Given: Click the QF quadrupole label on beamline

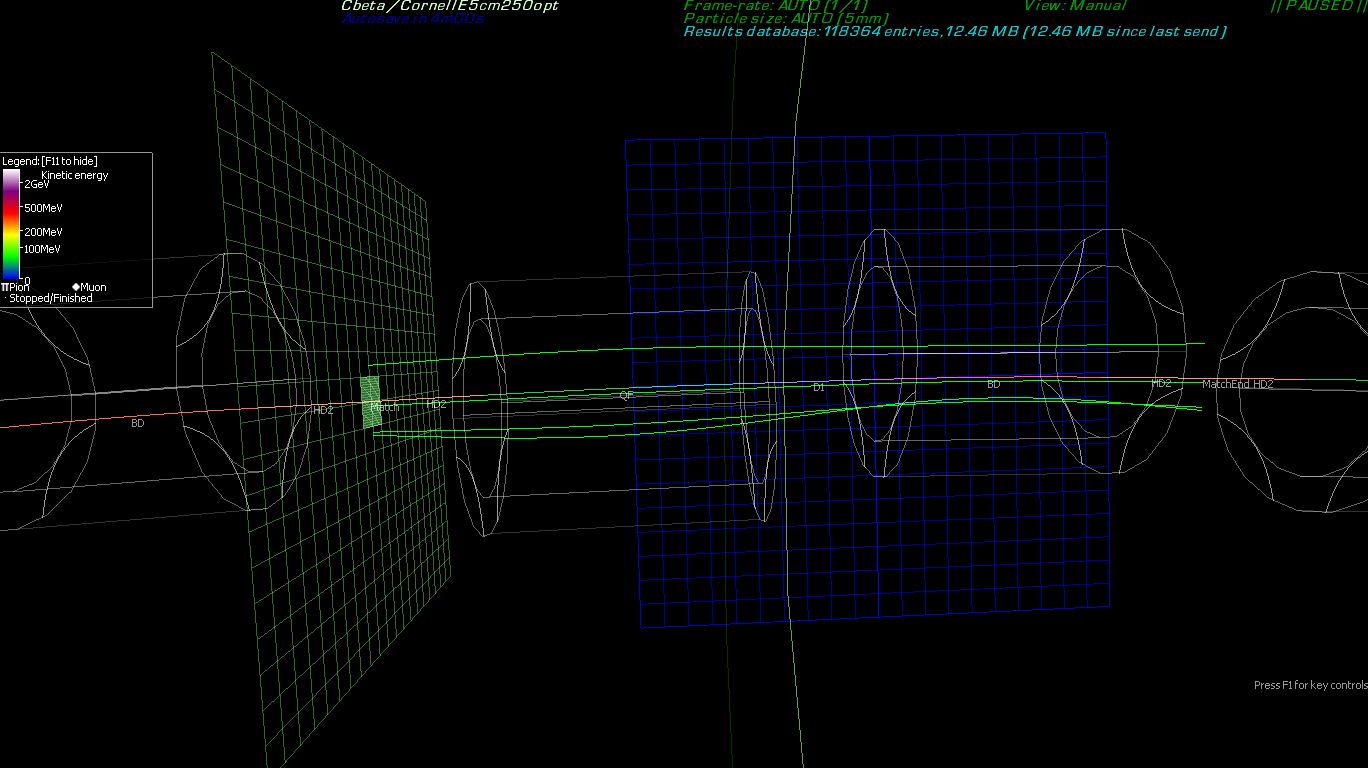Looking at the screenshot, I should [626, 395].
